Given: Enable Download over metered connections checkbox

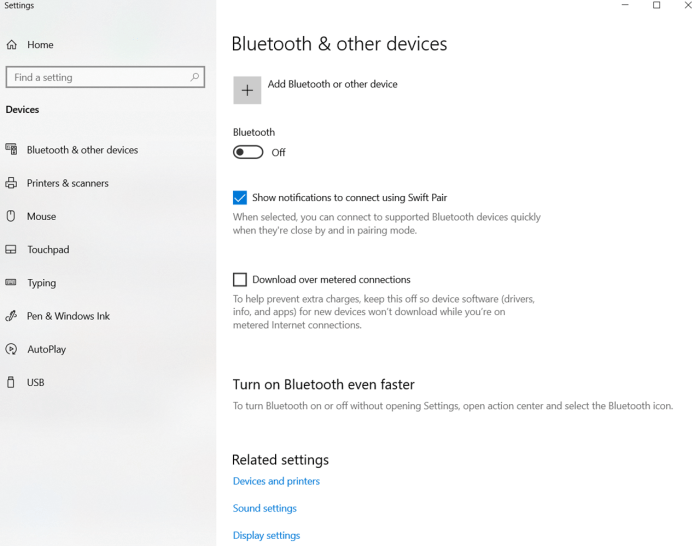Looking at the screenshot, I should coord(240,279).
